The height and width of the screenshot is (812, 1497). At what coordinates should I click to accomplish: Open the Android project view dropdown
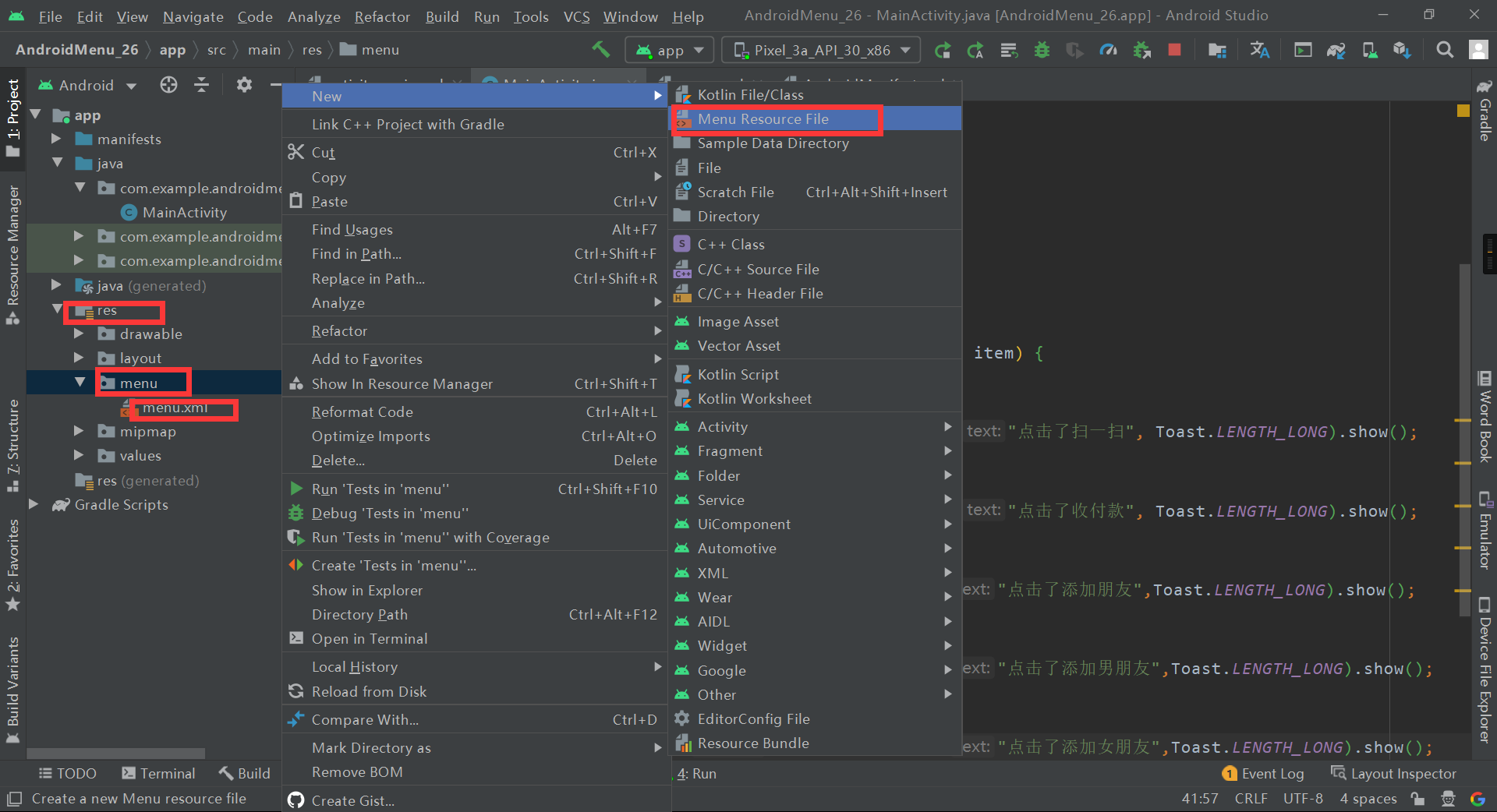tap(88, 85)
